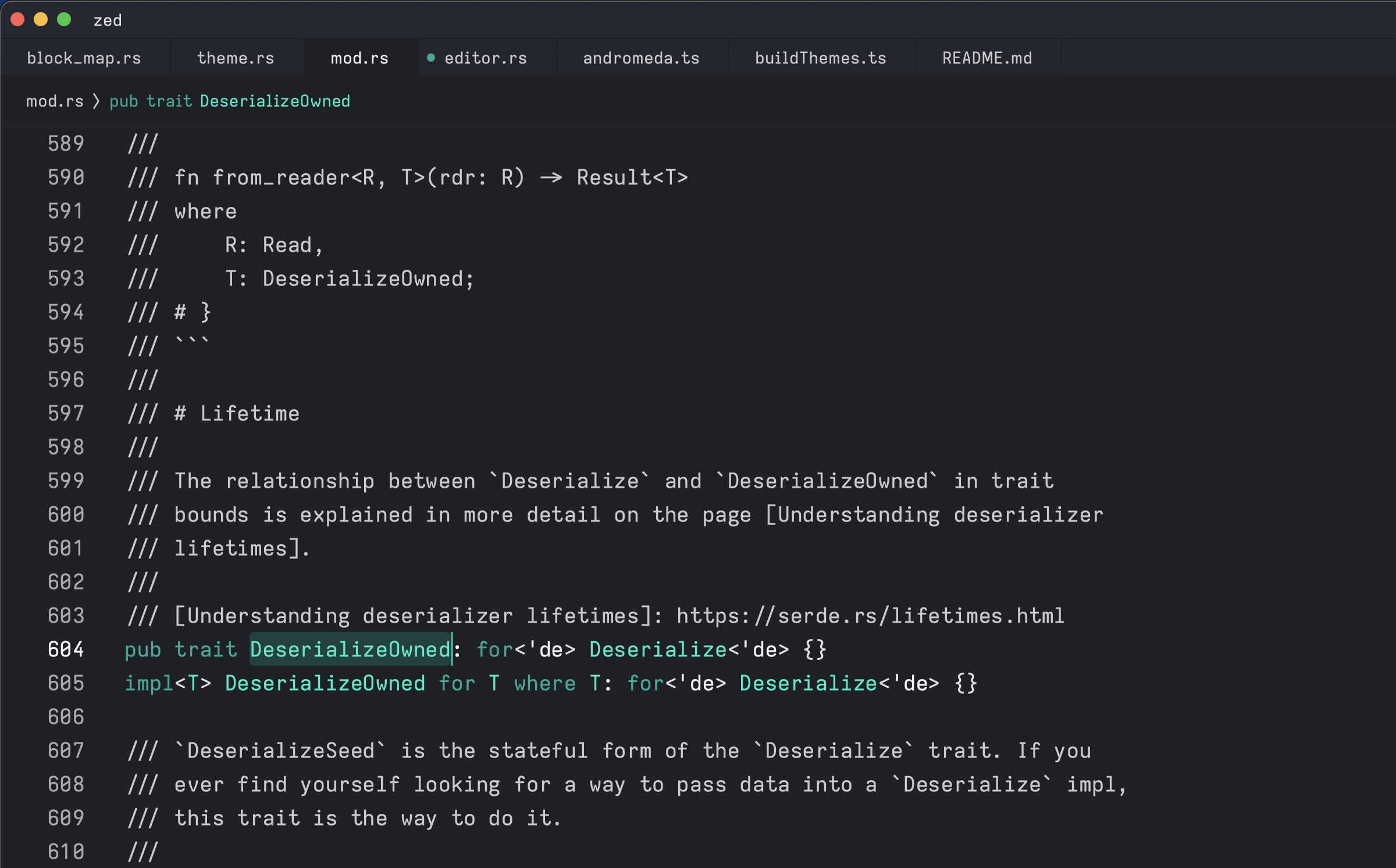The image size is (1396, 868).
Task: Select the highlighted DeserializeOwned identifier
Action: click(x=351, y=649)
